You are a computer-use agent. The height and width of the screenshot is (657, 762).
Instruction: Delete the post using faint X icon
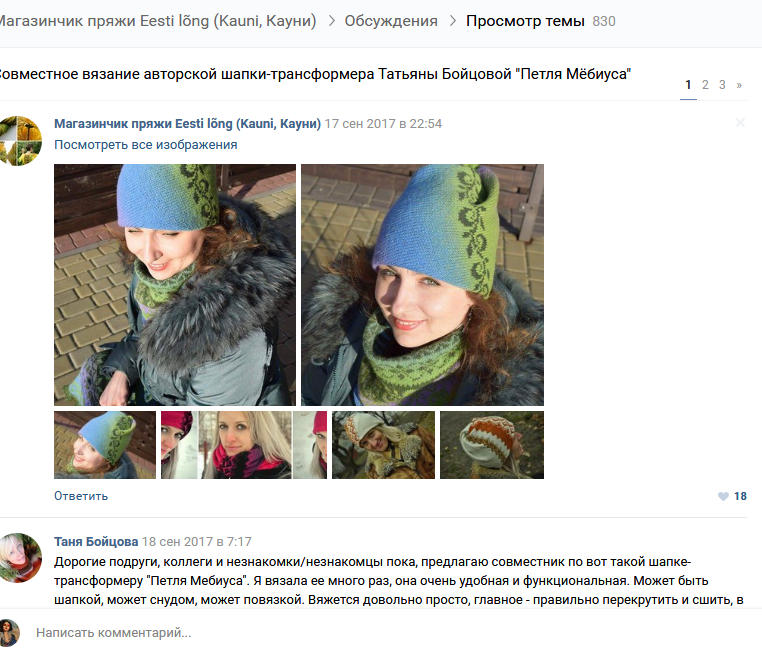[740, 122]
